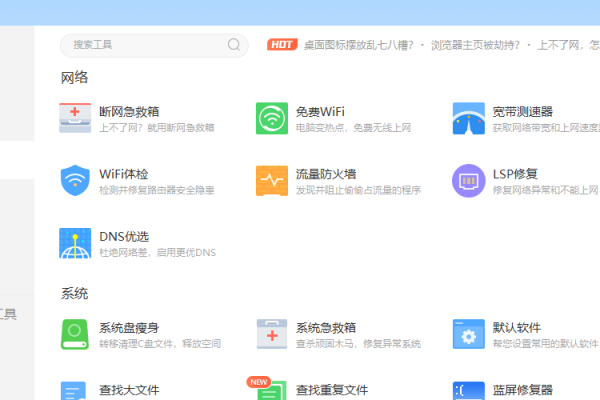Open the 系统急救箱 medical kit icon
Screen dimensions: 600x400
(272, 334)
